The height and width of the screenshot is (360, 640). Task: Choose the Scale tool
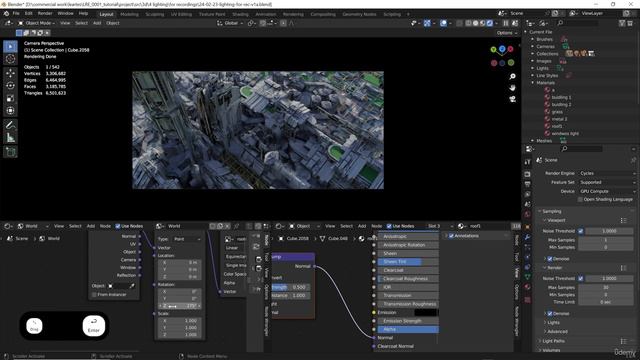point(10,98)
